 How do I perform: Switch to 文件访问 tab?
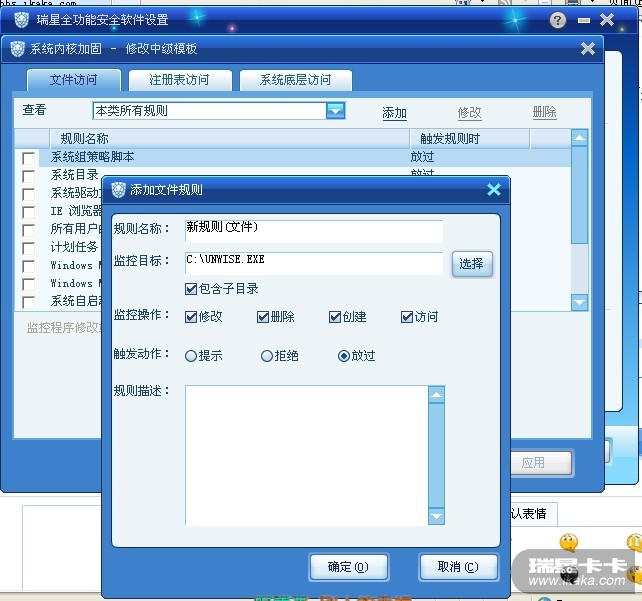(74, 80)
